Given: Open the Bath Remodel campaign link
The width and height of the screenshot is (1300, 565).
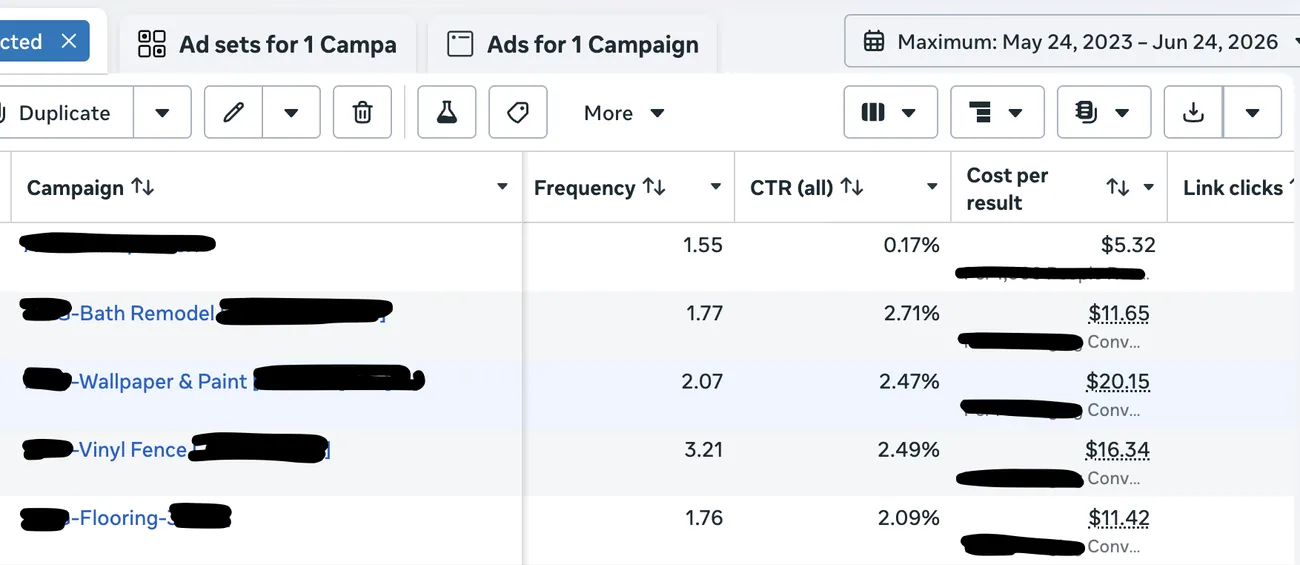Looking at the screenshot, I should coord(146,313).
